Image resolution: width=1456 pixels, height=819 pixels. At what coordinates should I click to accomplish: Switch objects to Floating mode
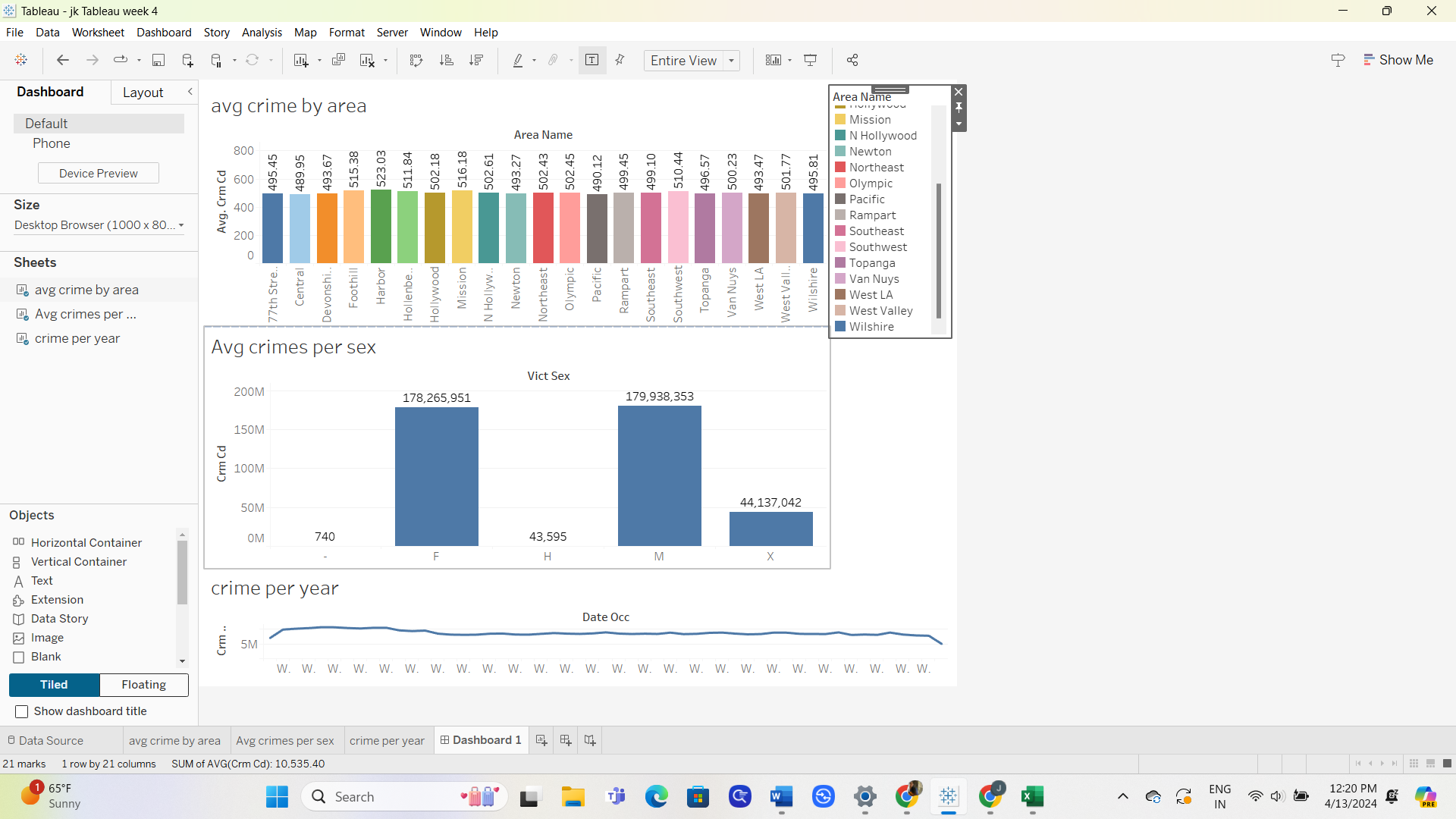[x=143, y=685]
